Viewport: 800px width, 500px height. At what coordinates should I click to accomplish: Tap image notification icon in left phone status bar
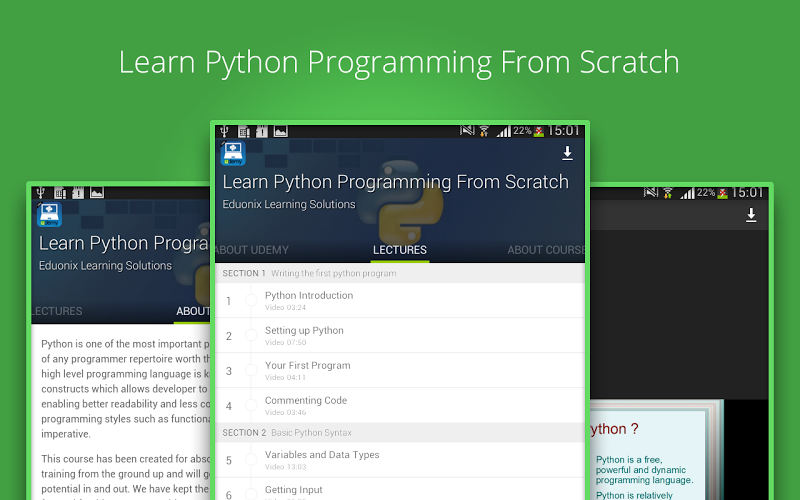[97, 193]
